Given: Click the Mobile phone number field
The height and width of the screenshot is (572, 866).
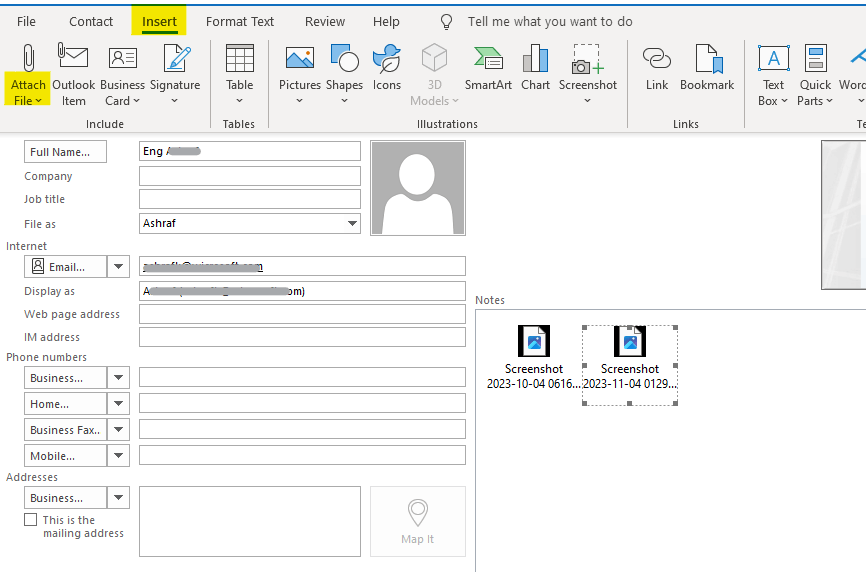Looking at the screenshot, I should [302, 455].
